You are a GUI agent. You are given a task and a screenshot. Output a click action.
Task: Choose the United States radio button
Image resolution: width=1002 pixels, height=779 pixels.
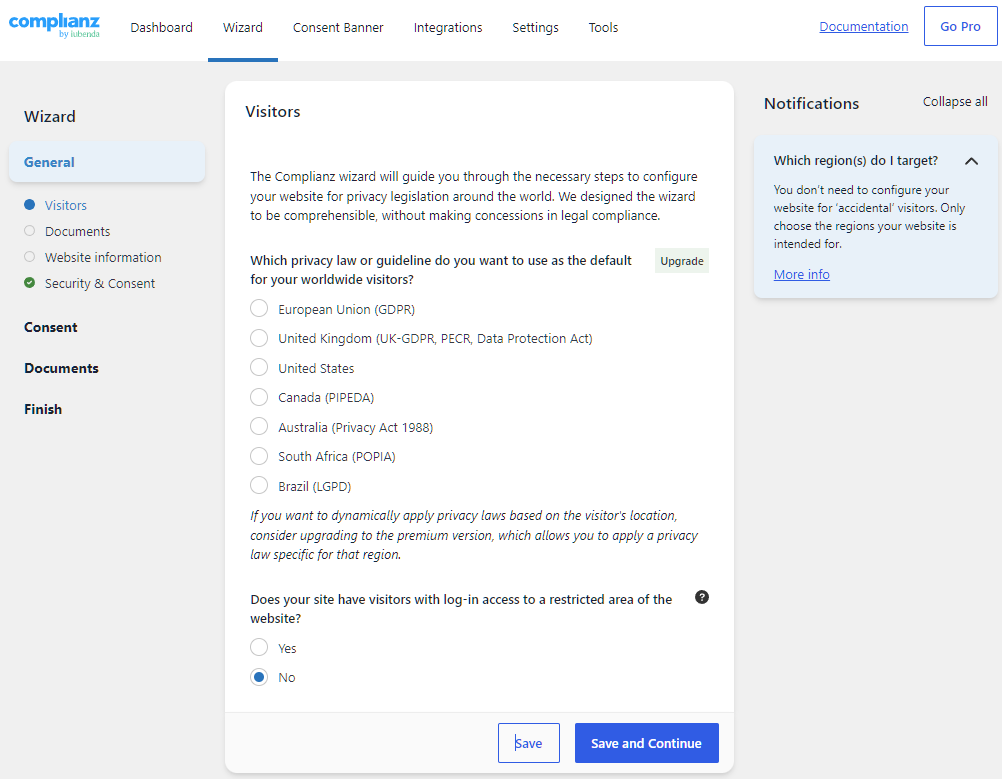(259, 367)
